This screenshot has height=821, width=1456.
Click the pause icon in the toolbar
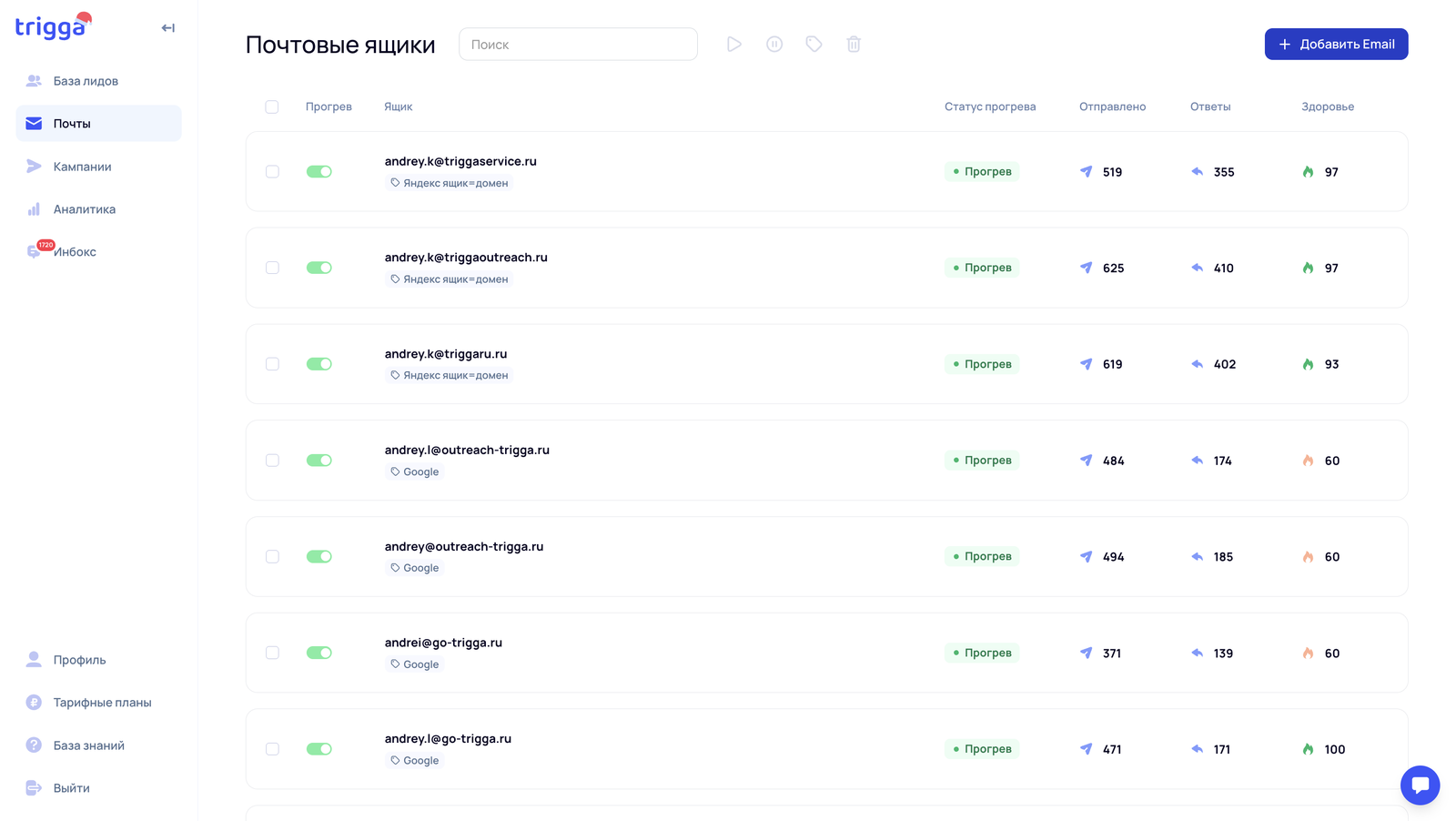pyautogui.click(x=774, y=45)
